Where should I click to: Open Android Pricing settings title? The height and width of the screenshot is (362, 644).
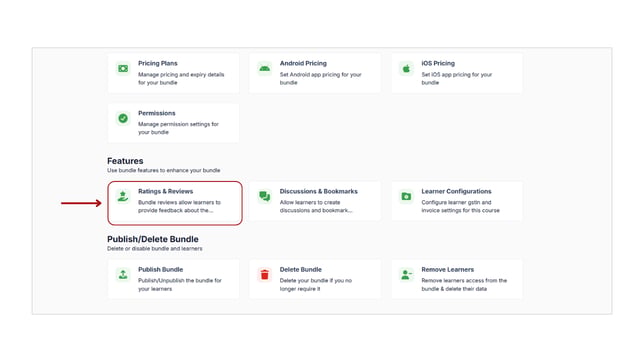click(303, 63)
